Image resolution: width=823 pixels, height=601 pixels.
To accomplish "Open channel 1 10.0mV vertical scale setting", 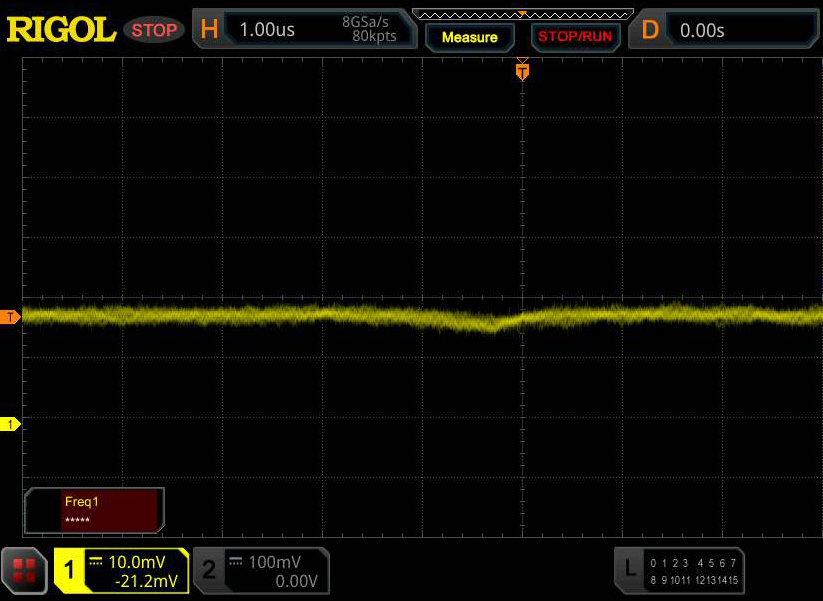I will coord(137,562).
